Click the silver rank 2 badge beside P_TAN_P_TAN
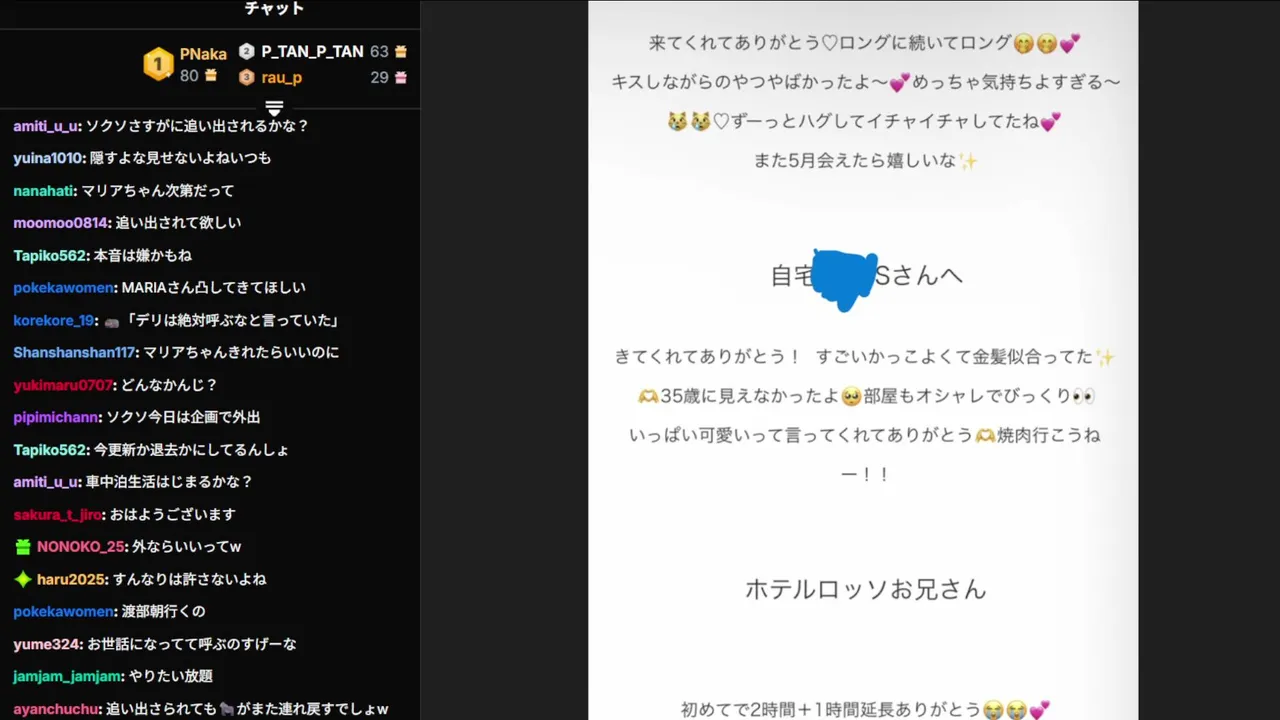 tap(247, 51)
